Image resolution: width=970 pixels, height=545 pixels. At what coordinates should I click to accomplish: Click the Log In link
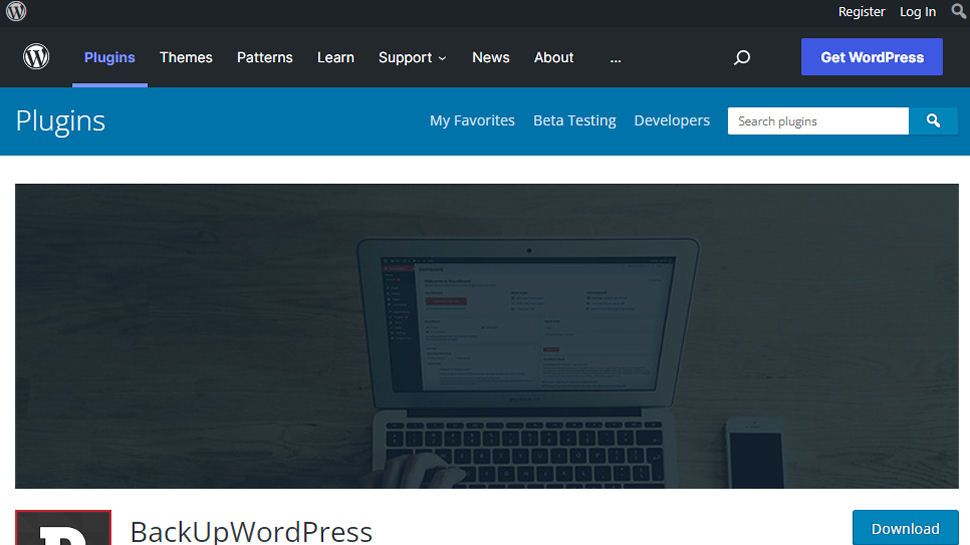coord(917,12)
